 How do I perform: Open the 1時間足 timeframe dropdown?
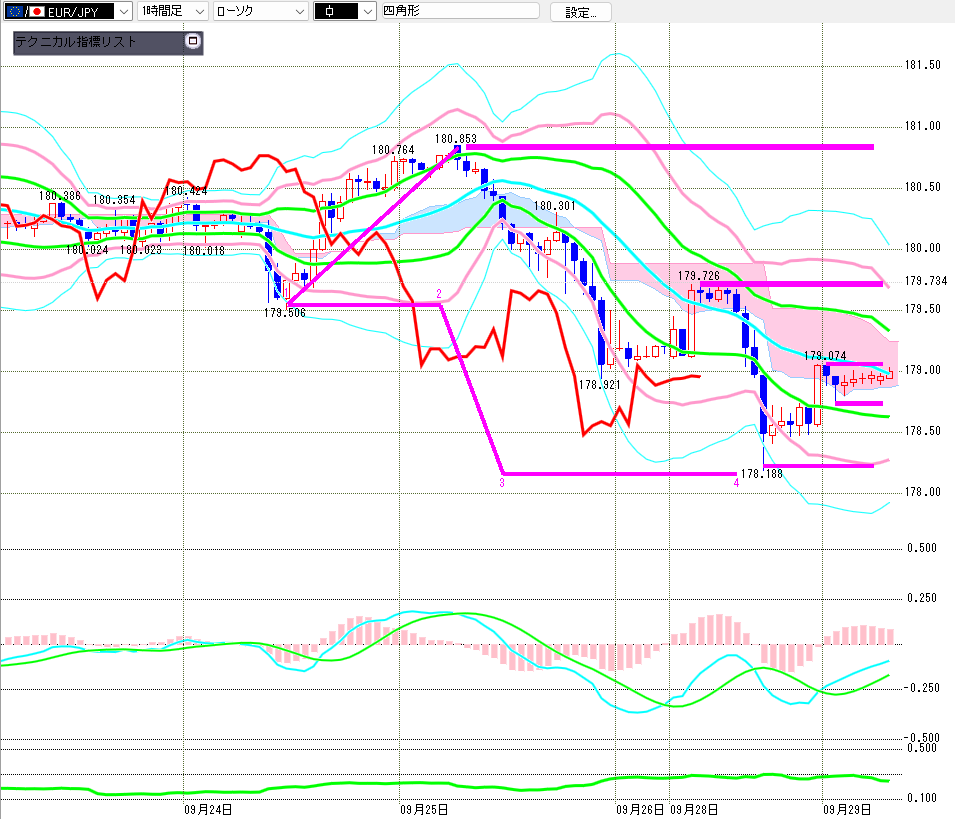click(x=172, y=12)
